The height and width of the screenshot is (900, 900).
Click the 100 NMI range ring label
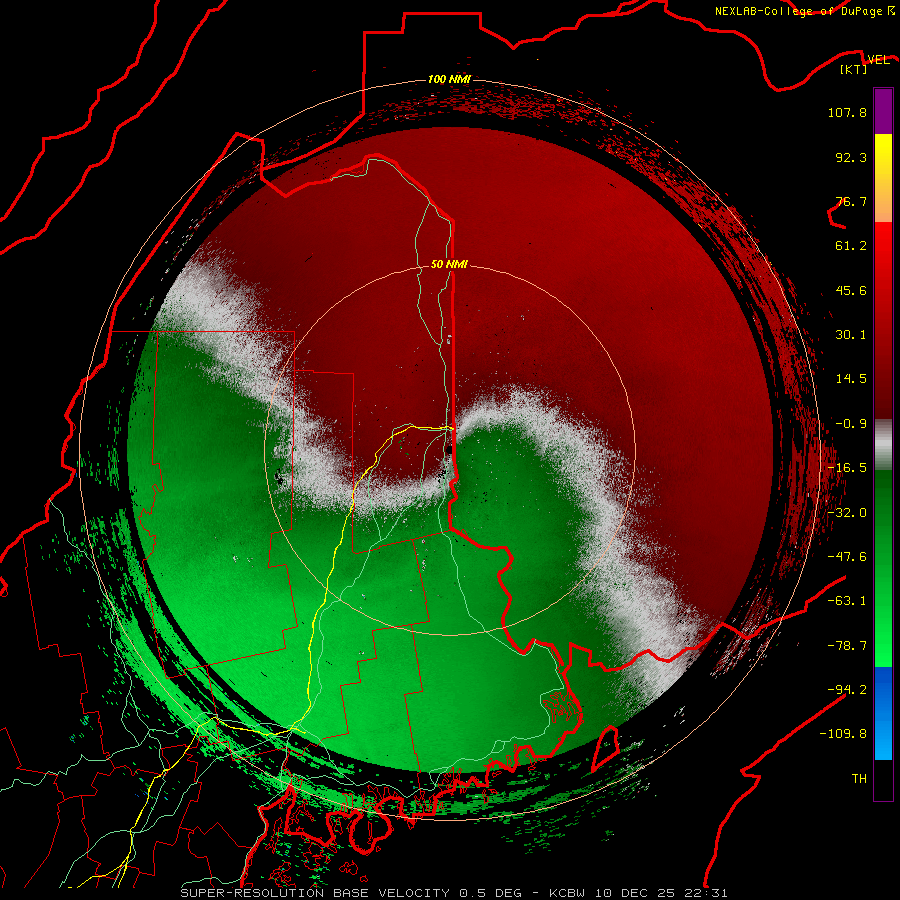point(449,79)
